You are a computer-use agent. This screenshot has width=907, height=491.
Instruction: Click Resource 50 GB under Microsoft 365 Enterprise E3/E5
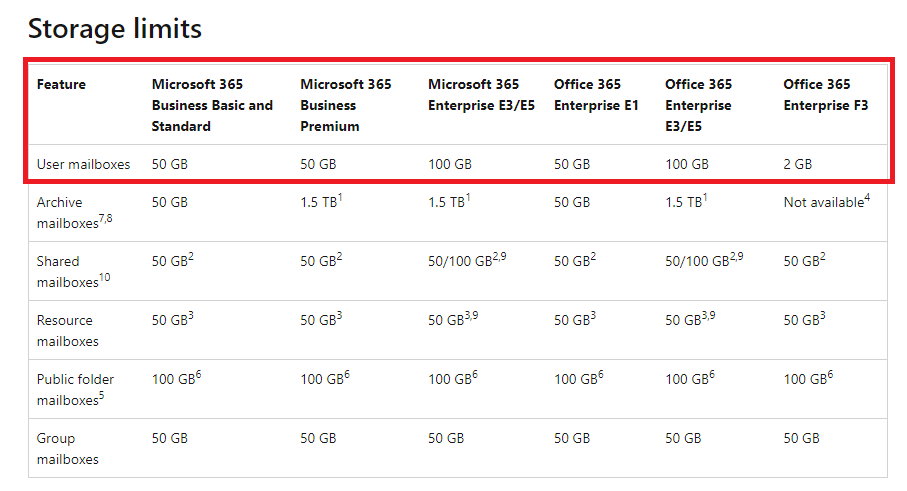point(453,320)
